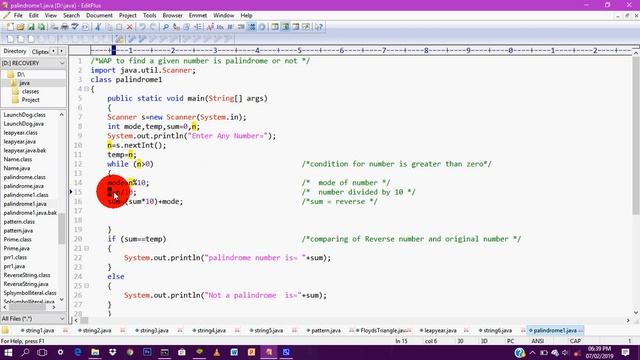640x360 pixels.
Task: Switch to FloydsTriangle.java document tab
Action: (382, 330)
